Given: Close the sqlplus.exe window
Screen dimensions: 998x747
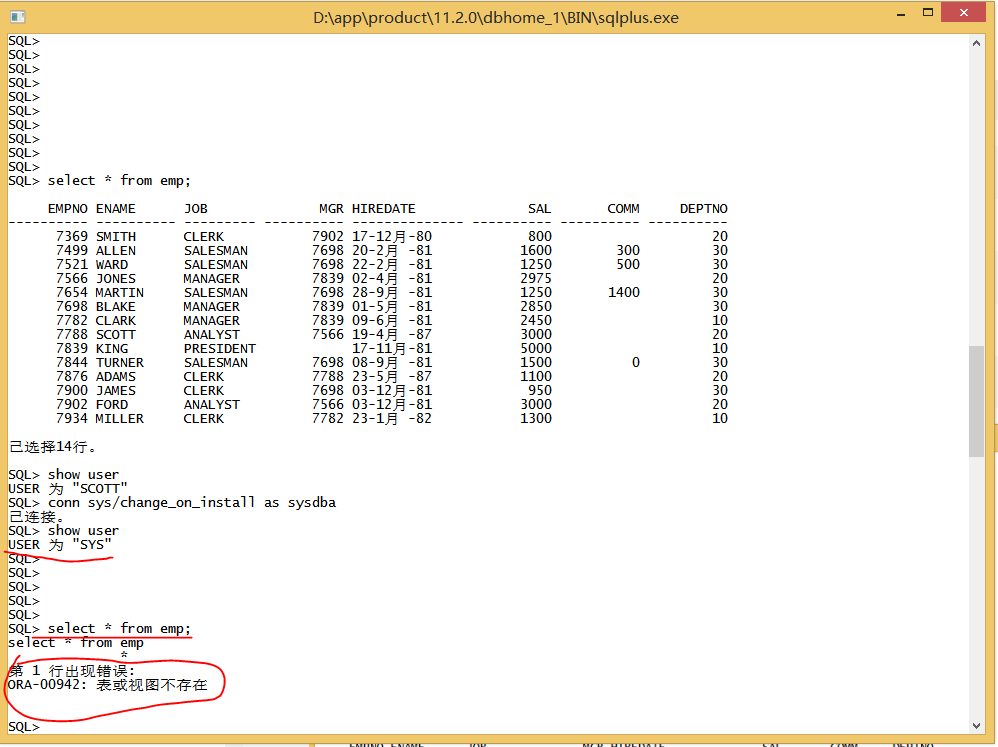Looking at the screenshot, I should pyautogui.click(x=963, y=13).
